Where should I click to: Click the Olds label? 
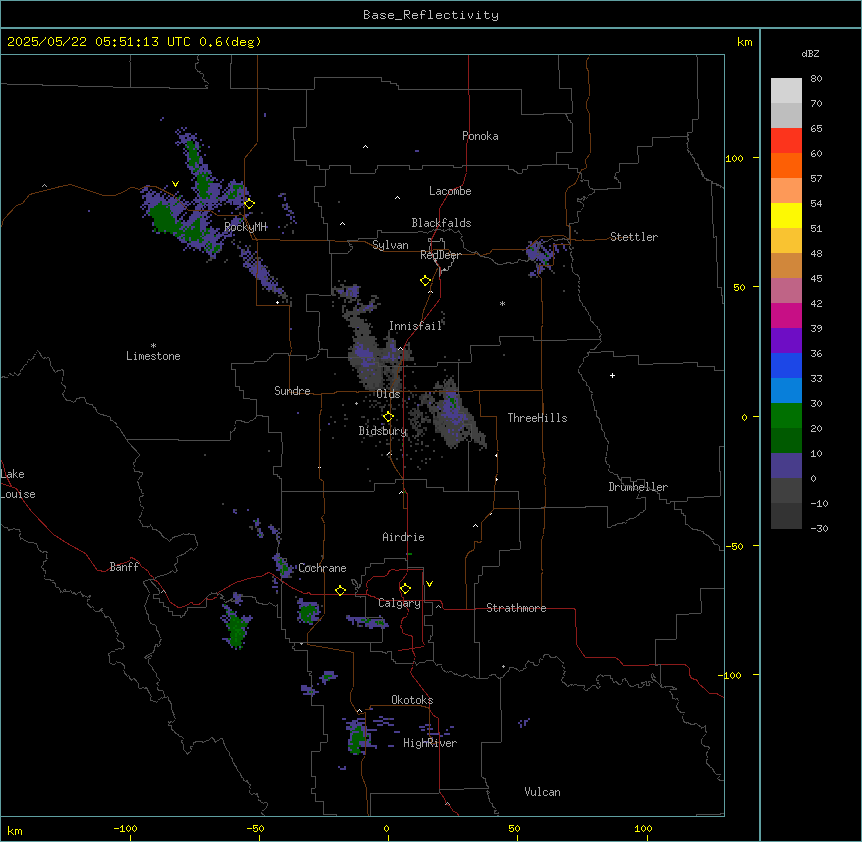point(388,394)
